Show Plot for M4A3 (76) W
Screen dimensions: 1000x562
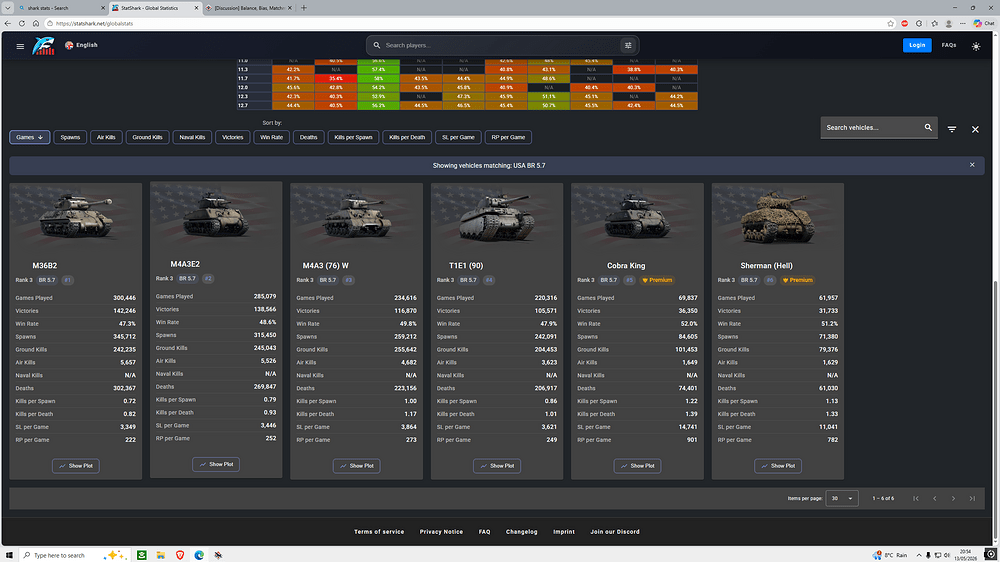coord(357,466)
